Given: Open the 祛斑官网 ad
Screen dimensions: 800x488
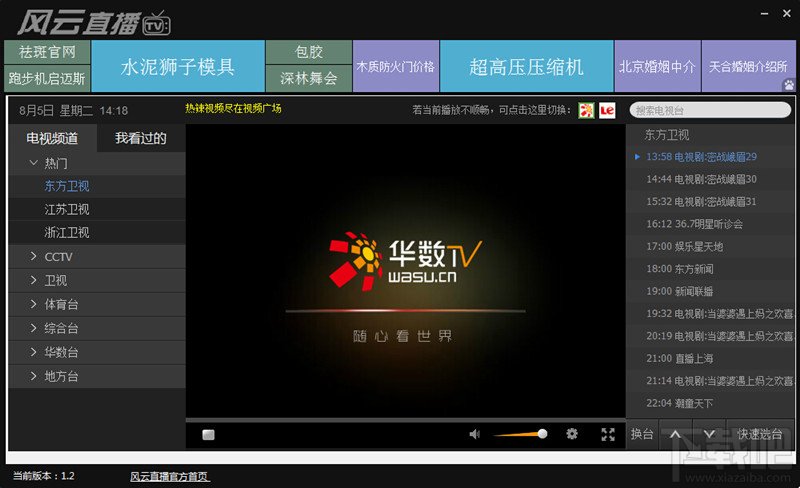Looking at the screenshot, I should (47, 52).
